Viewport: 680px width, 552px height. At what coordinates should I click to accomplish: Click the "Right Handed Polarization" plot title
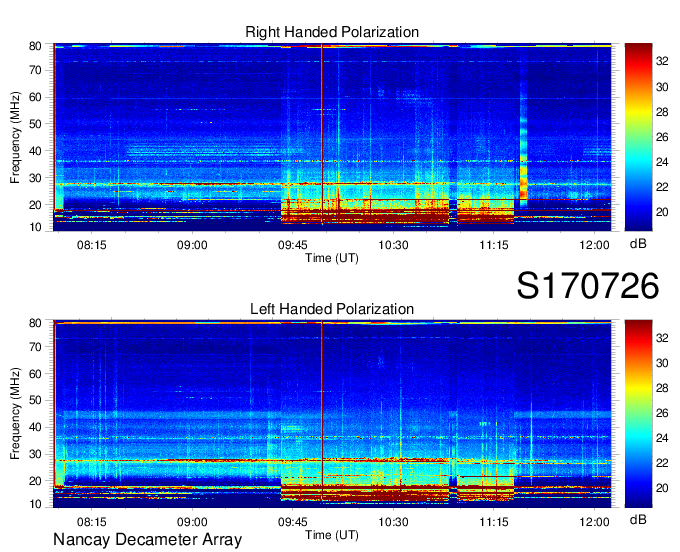(332, 32)
